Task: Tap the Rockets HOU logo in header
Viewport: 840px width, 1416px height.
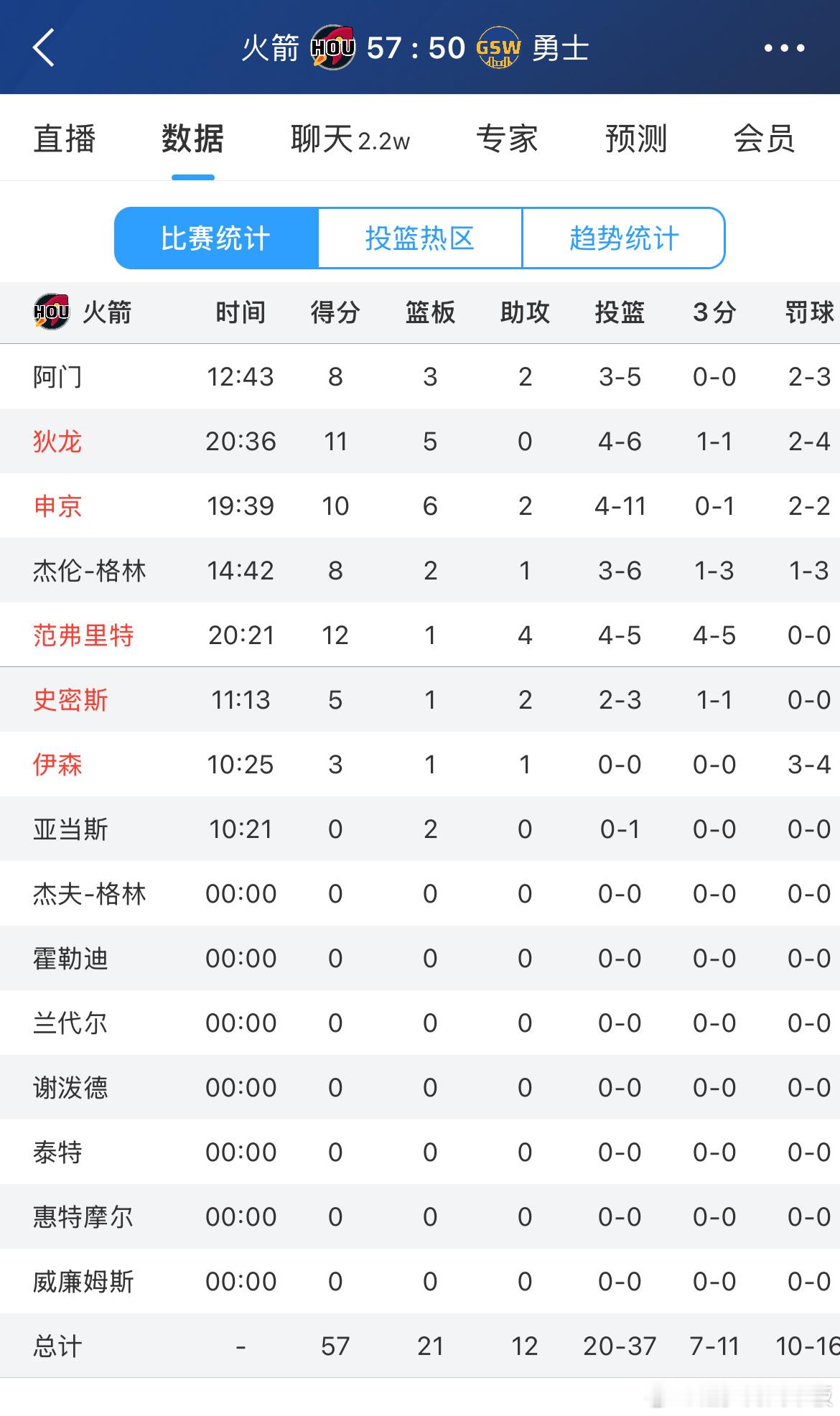Action: 332,47
